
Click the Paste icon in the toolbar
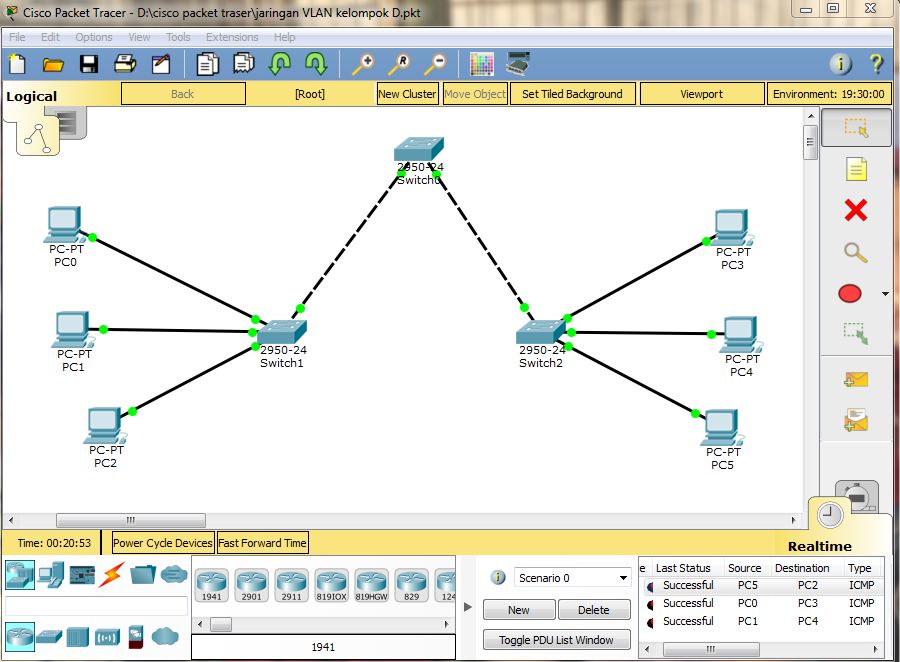tap(243, 63)
